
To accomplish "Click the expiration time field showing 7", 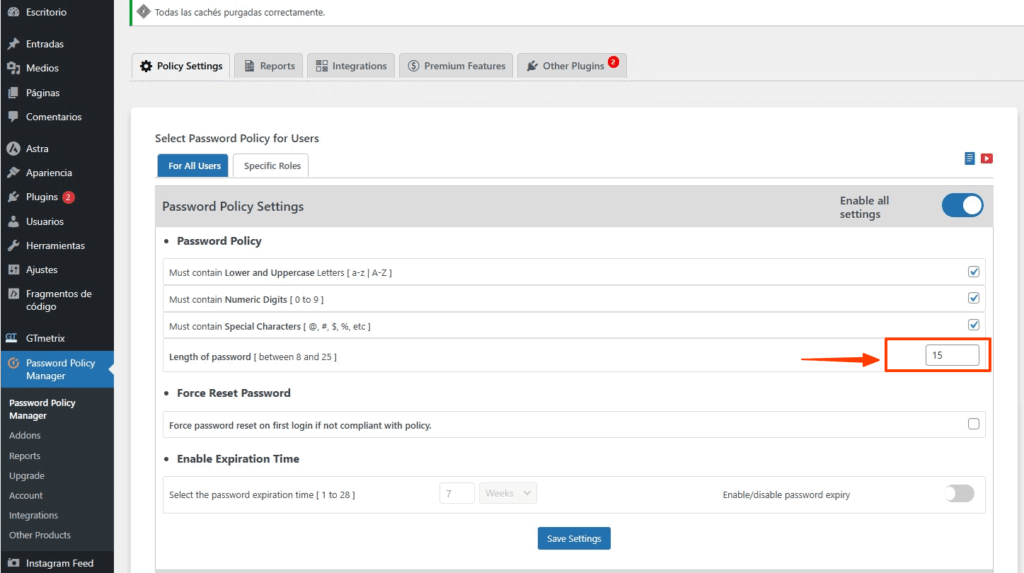I will pos(456,493).
